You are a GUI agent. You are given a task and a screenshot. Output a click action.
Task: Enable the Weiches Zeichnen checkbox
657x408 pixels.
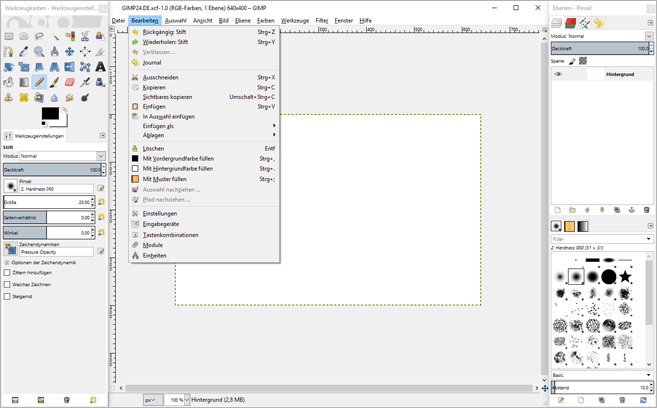point(7,284)
